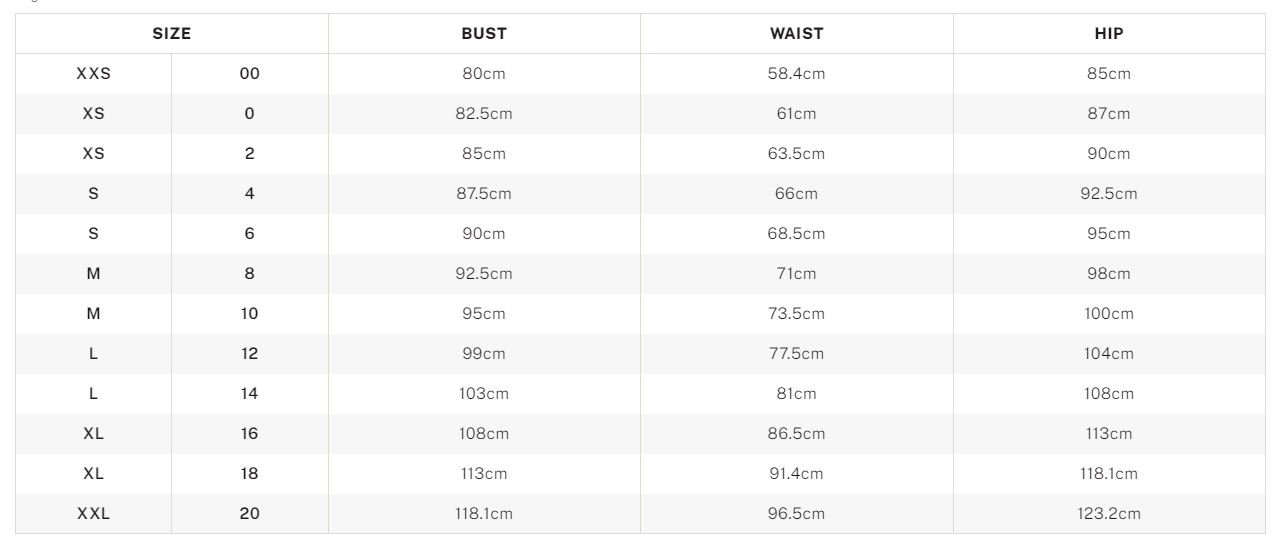Click the BUST column header

tap(484, 34)
